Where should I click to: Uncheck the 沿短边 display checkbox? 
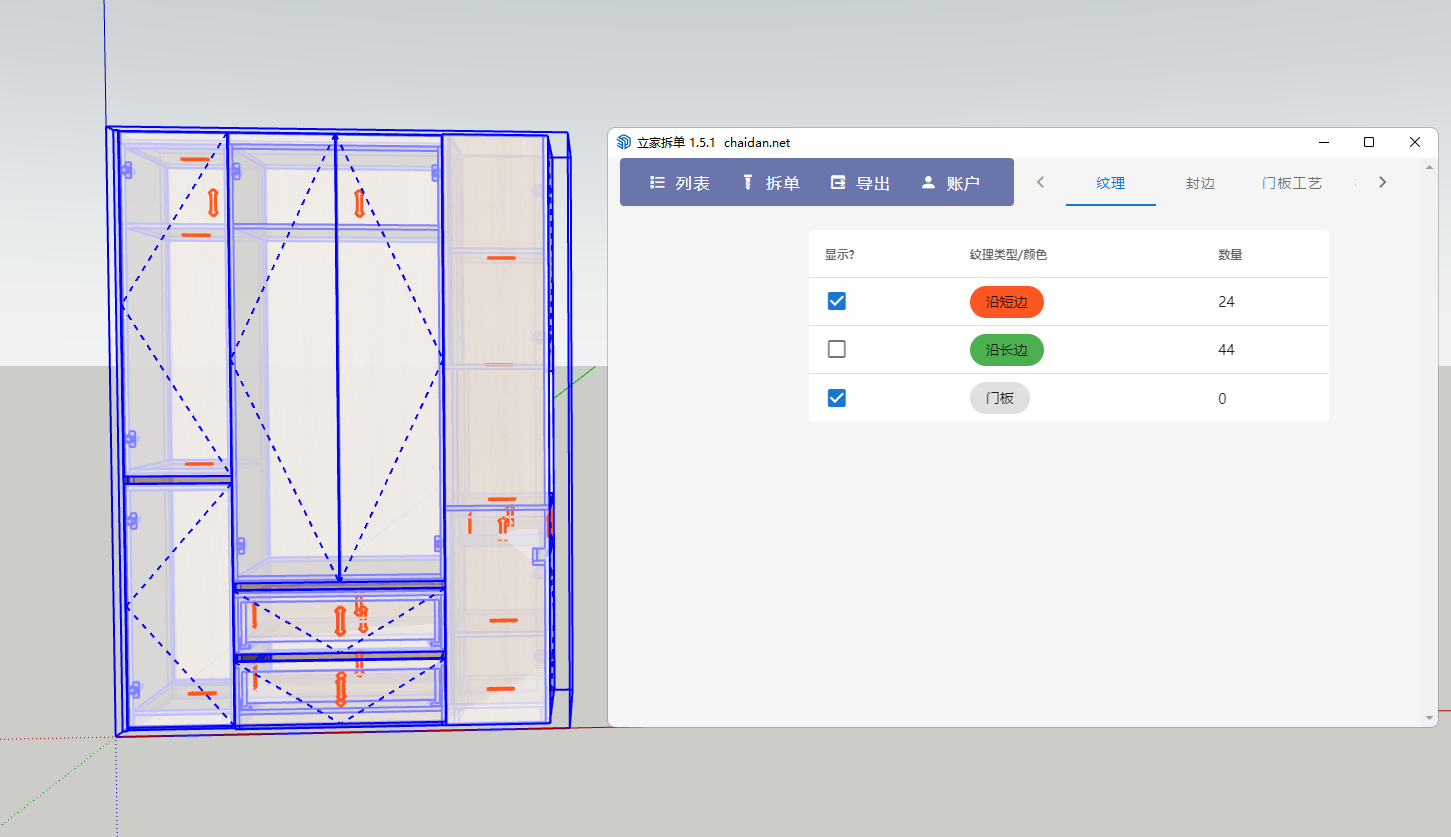(837, 301)
